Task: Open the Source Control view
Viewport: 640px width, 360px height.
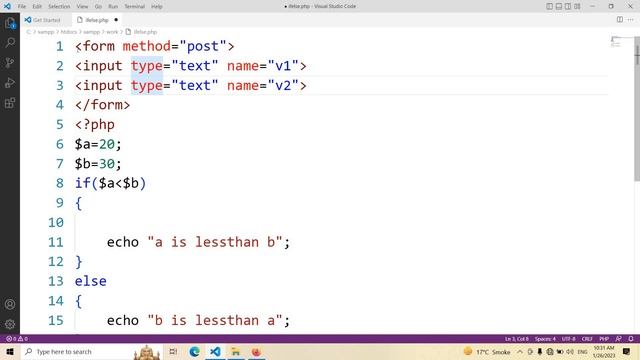Action: click(10, 62)
